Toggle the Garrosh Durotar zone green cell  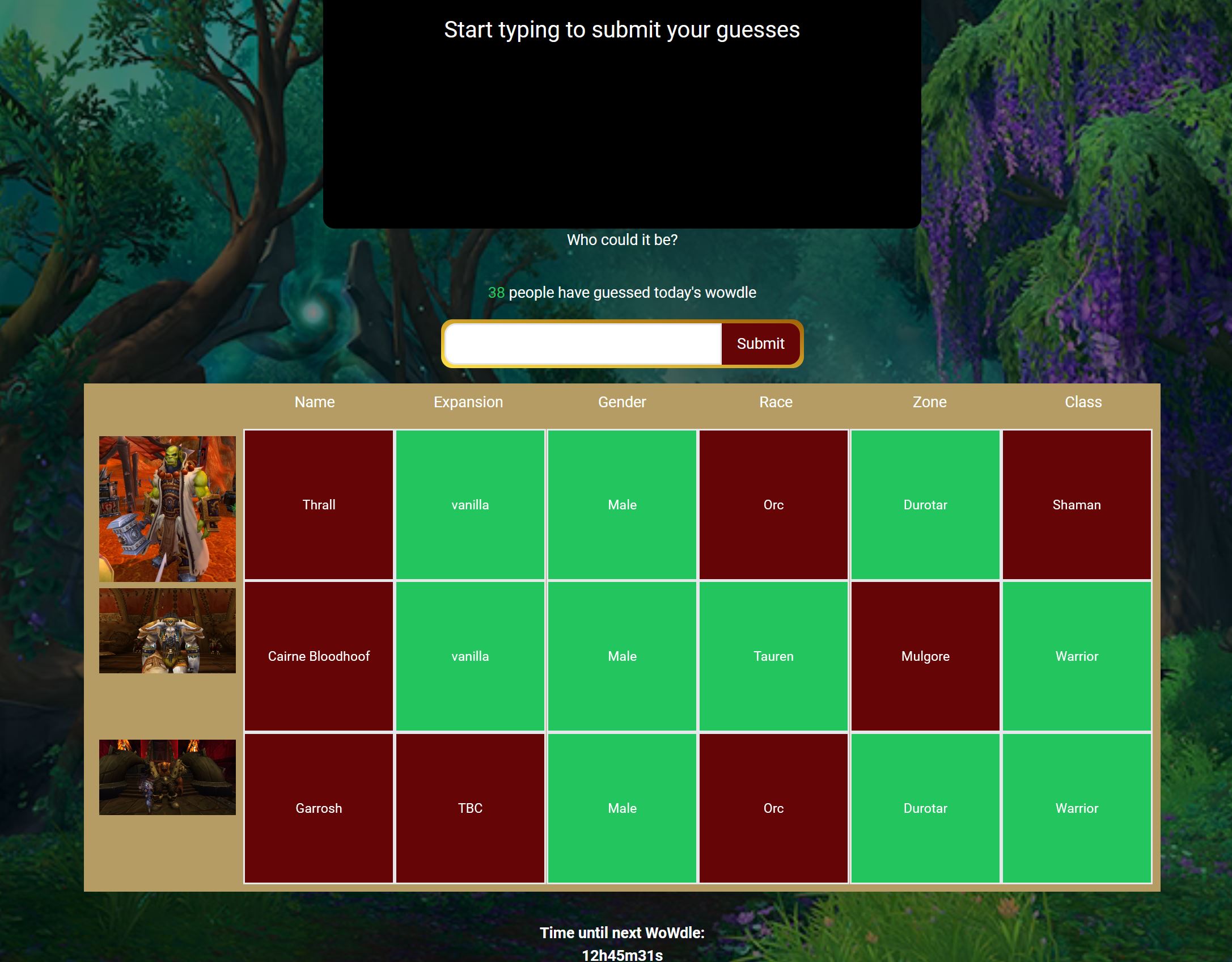925,808
